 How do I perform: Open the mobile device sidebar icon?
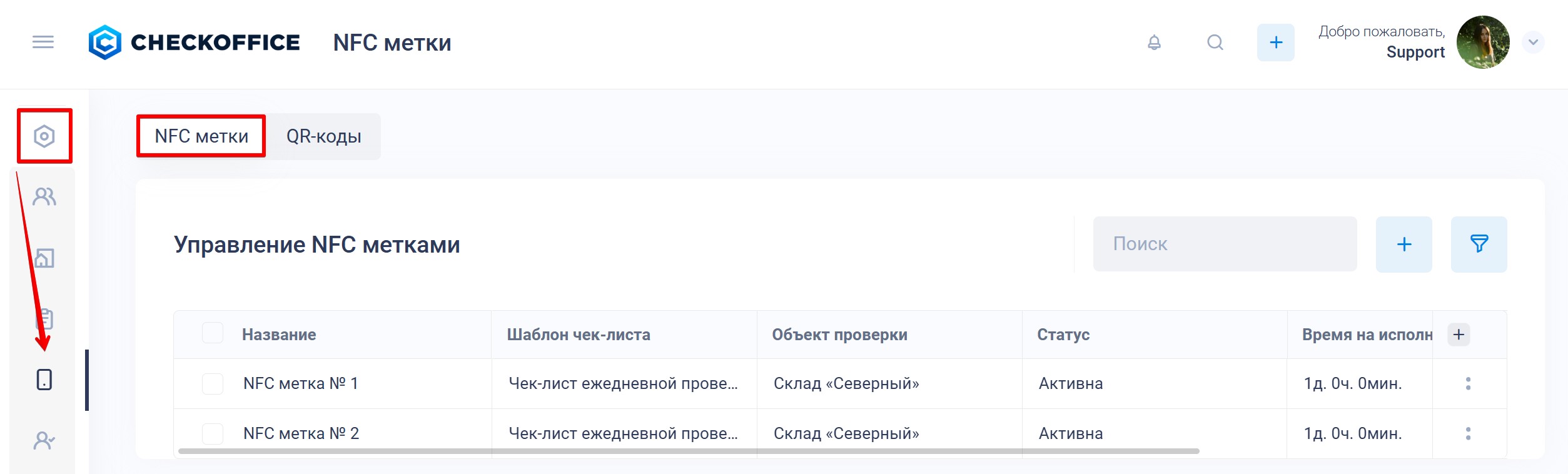pyautogui.click(x=44, y=380)
